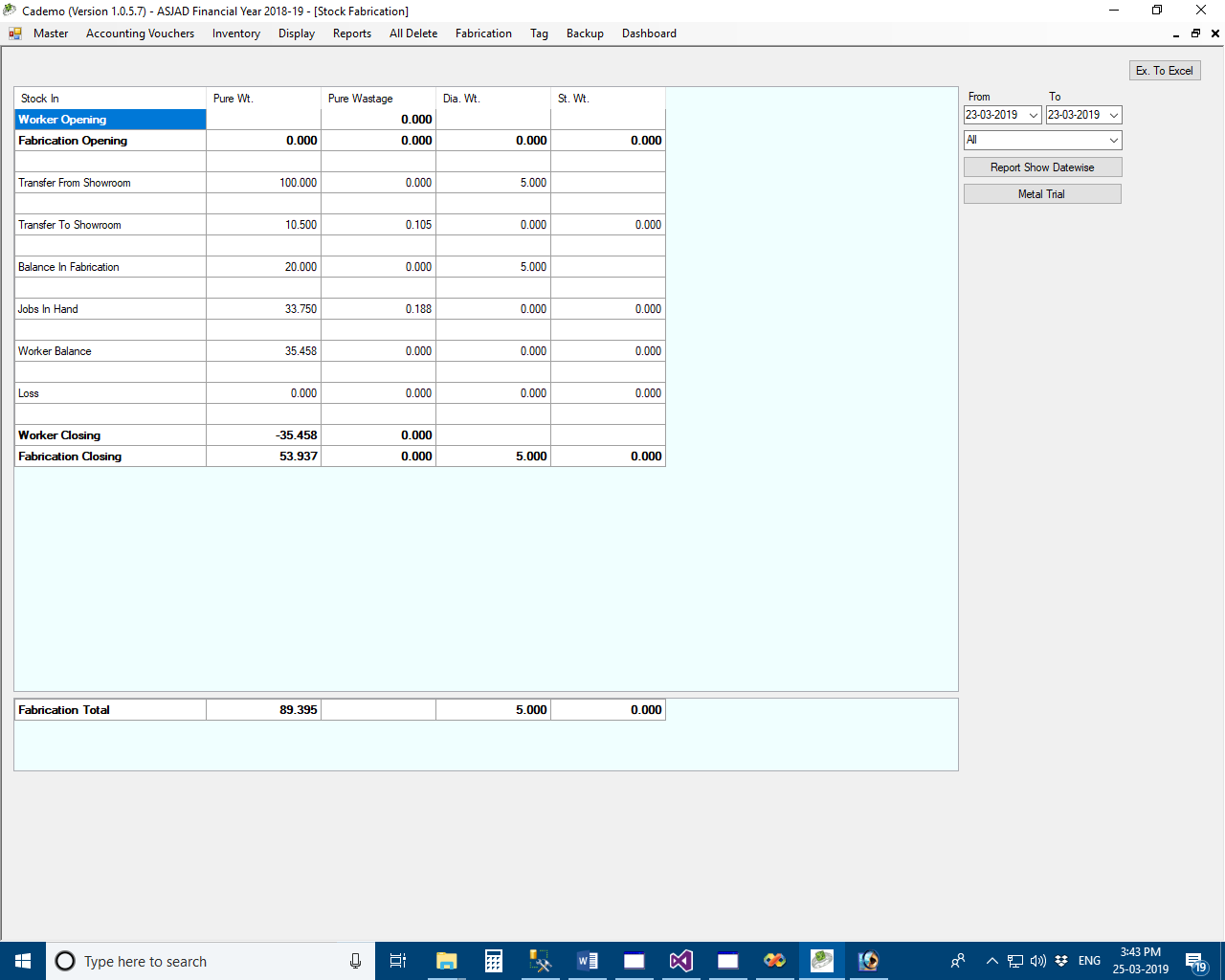Image resolution: width=1225 pixels, height=980 pixels.
Task: Expand the All filter combo box
Action: (1113, 140)
